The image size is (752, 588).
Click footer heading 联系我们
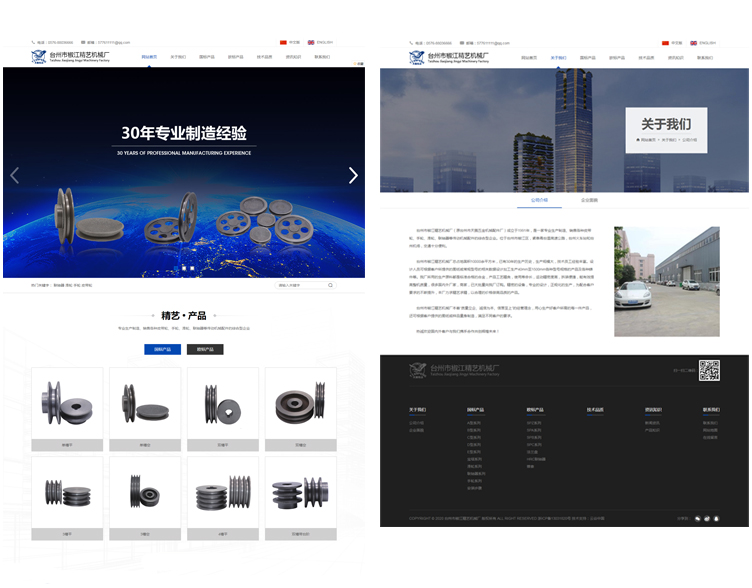711,410
